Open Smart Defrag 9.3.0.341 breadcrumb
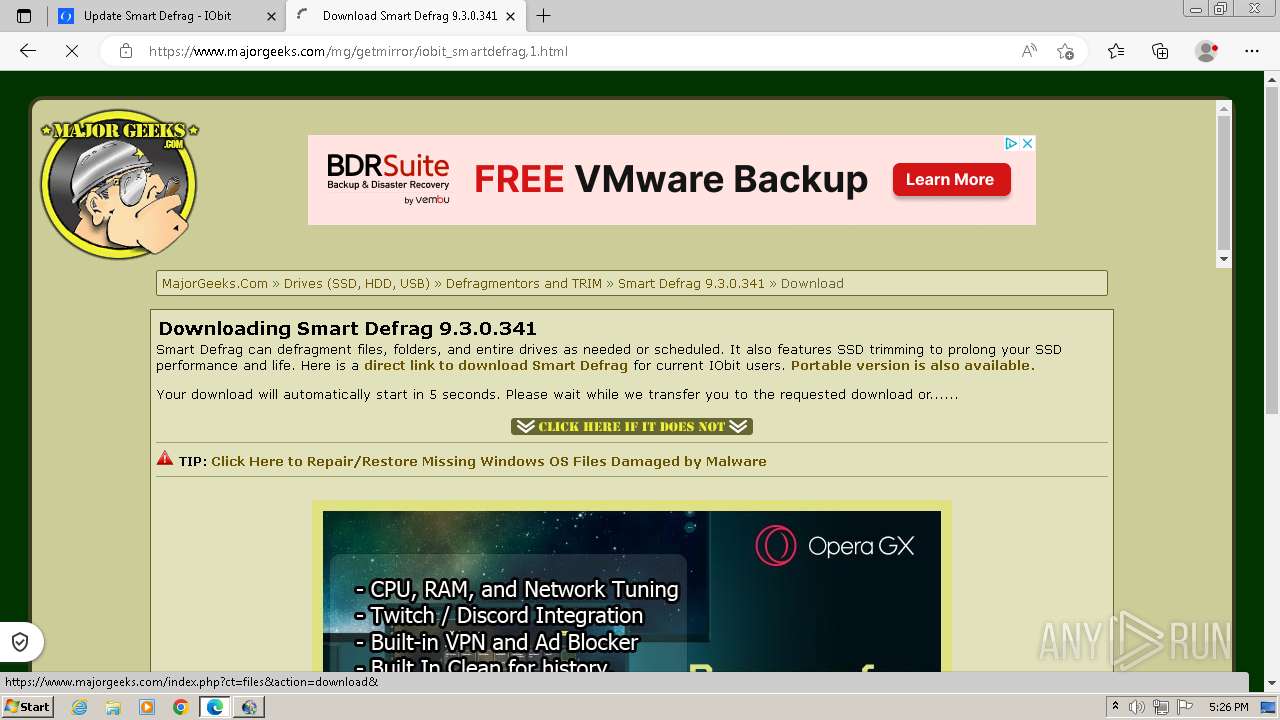1280x720 pixels. (691, 283)
